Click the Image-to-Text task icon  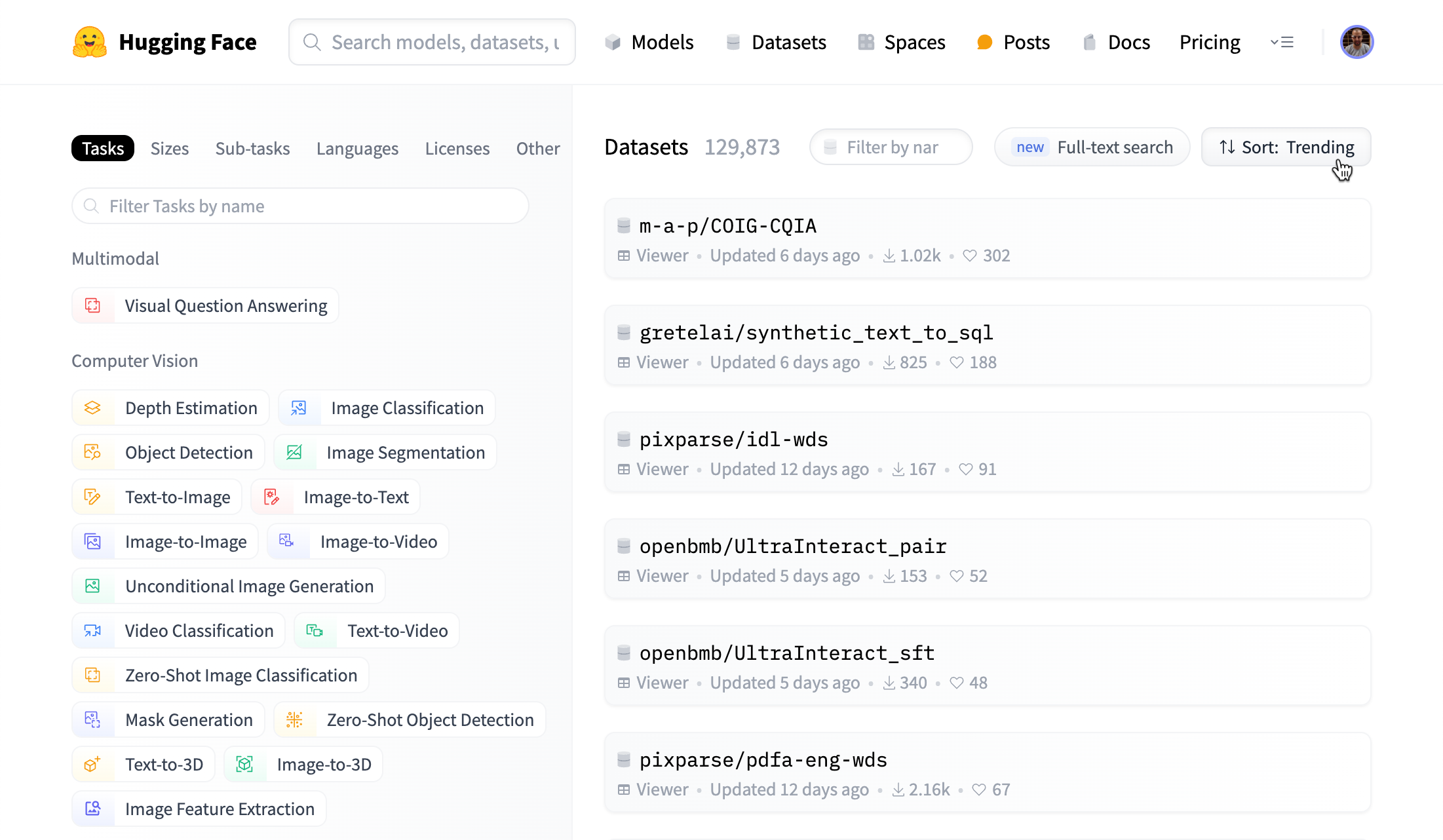click(x=271, y=497)
